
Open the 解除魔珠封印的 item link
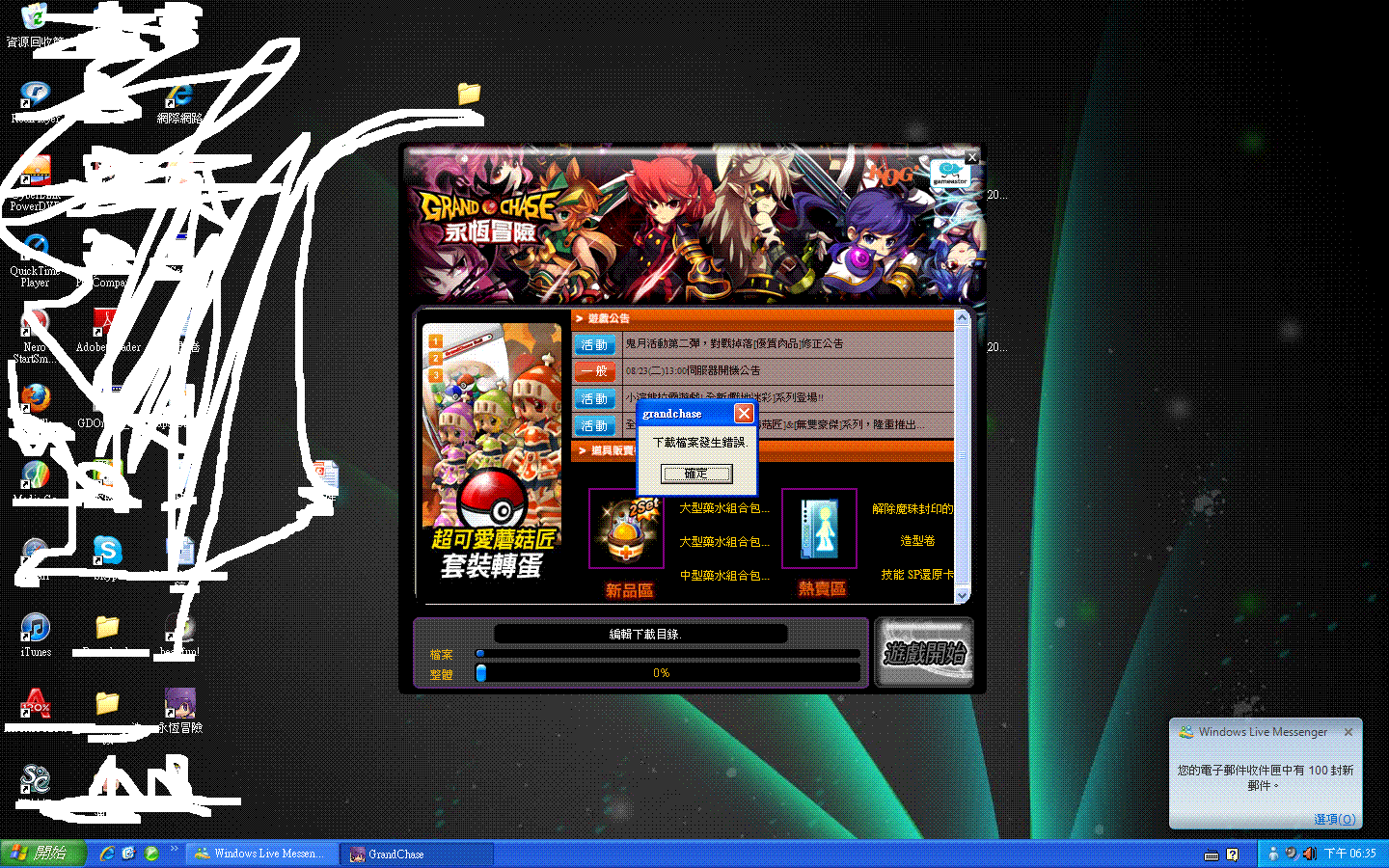[912, 508]
